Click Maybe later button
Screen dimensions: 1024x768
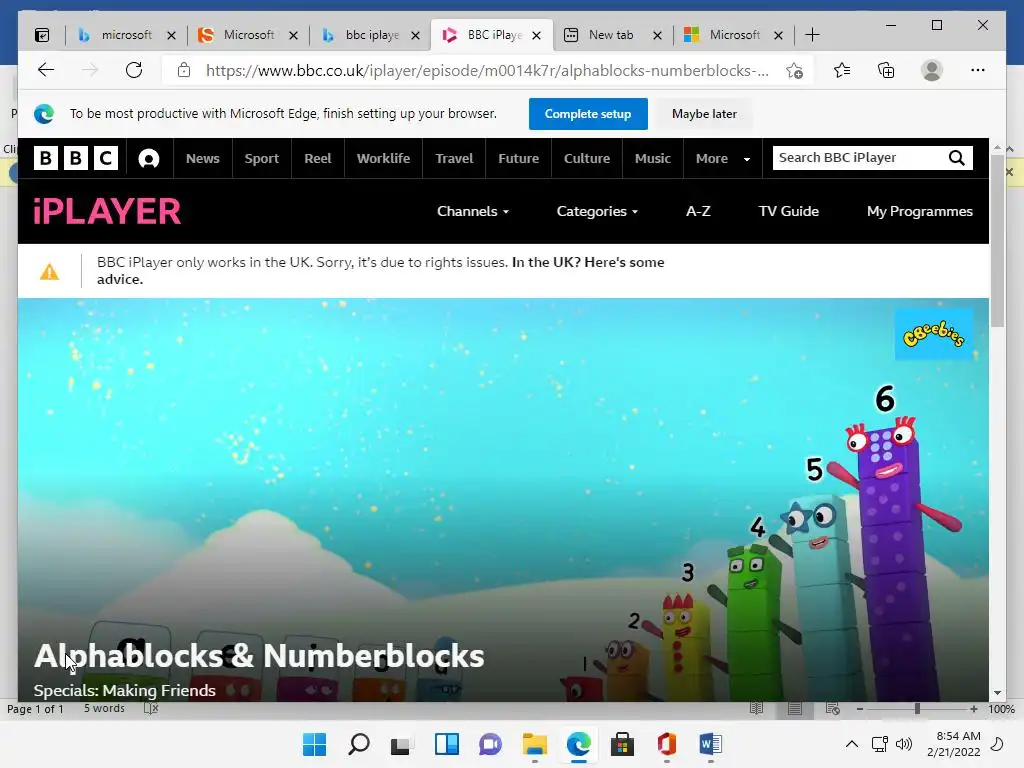pyautogui.click(x=704, y=114)
